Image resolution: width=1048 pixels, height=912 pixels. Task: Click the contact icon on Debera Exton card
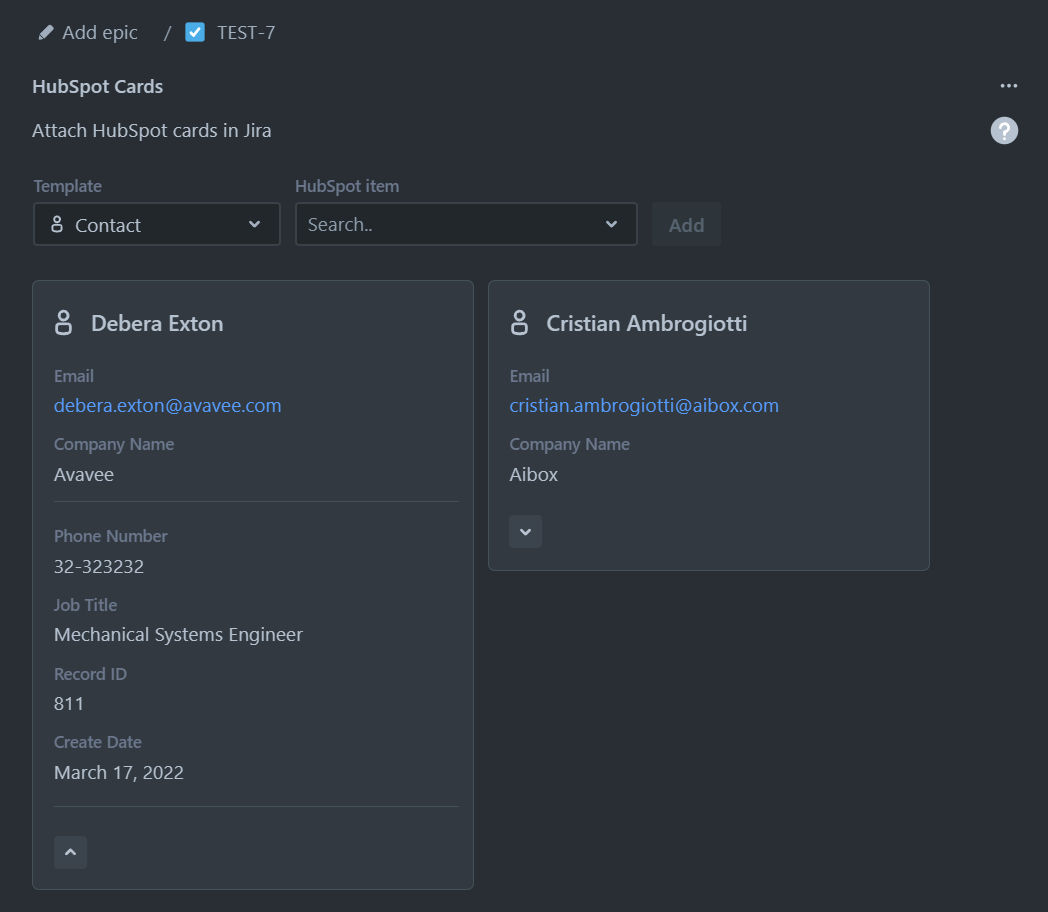click(64, 323)
